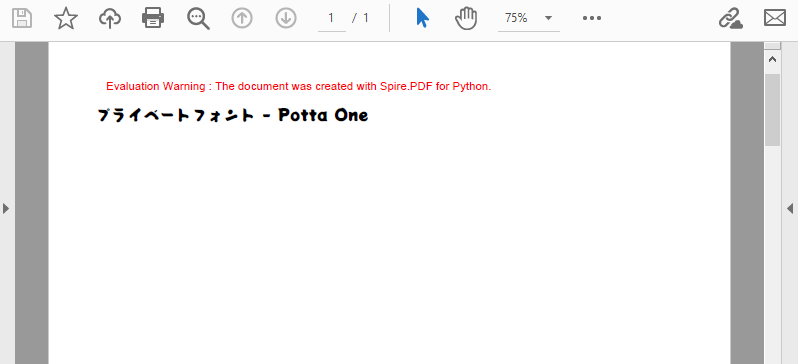Click the Save file floppy icon
This screenshot has height=364, width=798.
22,18
